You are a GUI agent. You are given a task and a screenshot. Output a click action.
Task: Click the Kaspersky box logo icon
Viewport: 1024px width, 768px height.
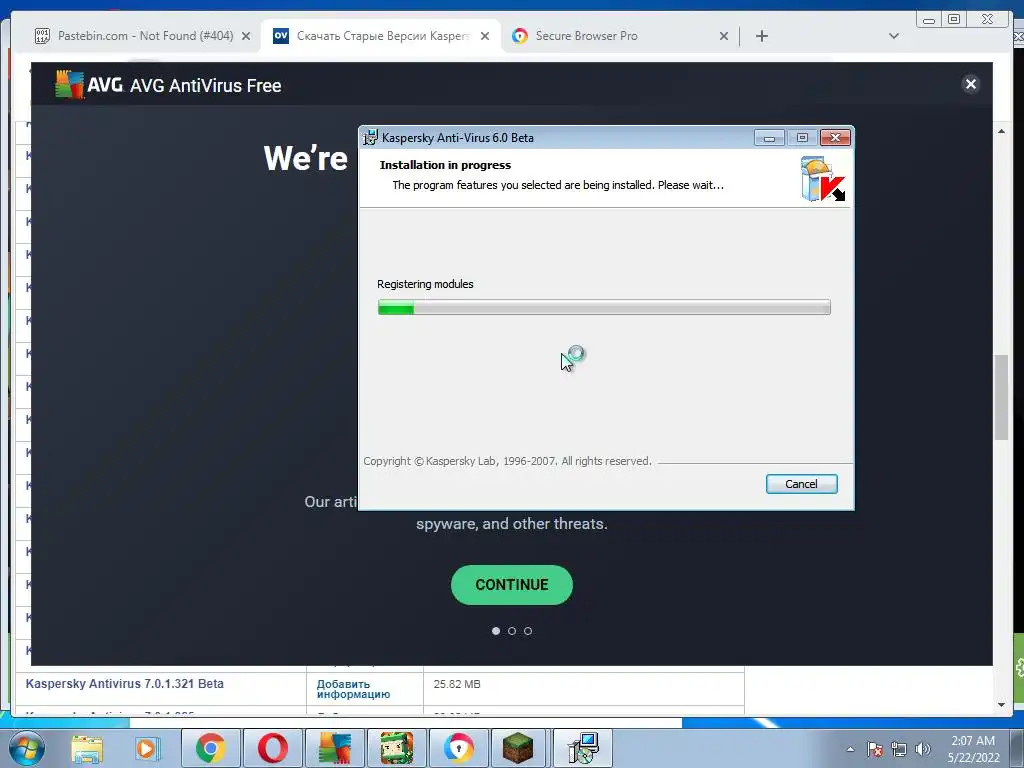[x=822, y=178]
